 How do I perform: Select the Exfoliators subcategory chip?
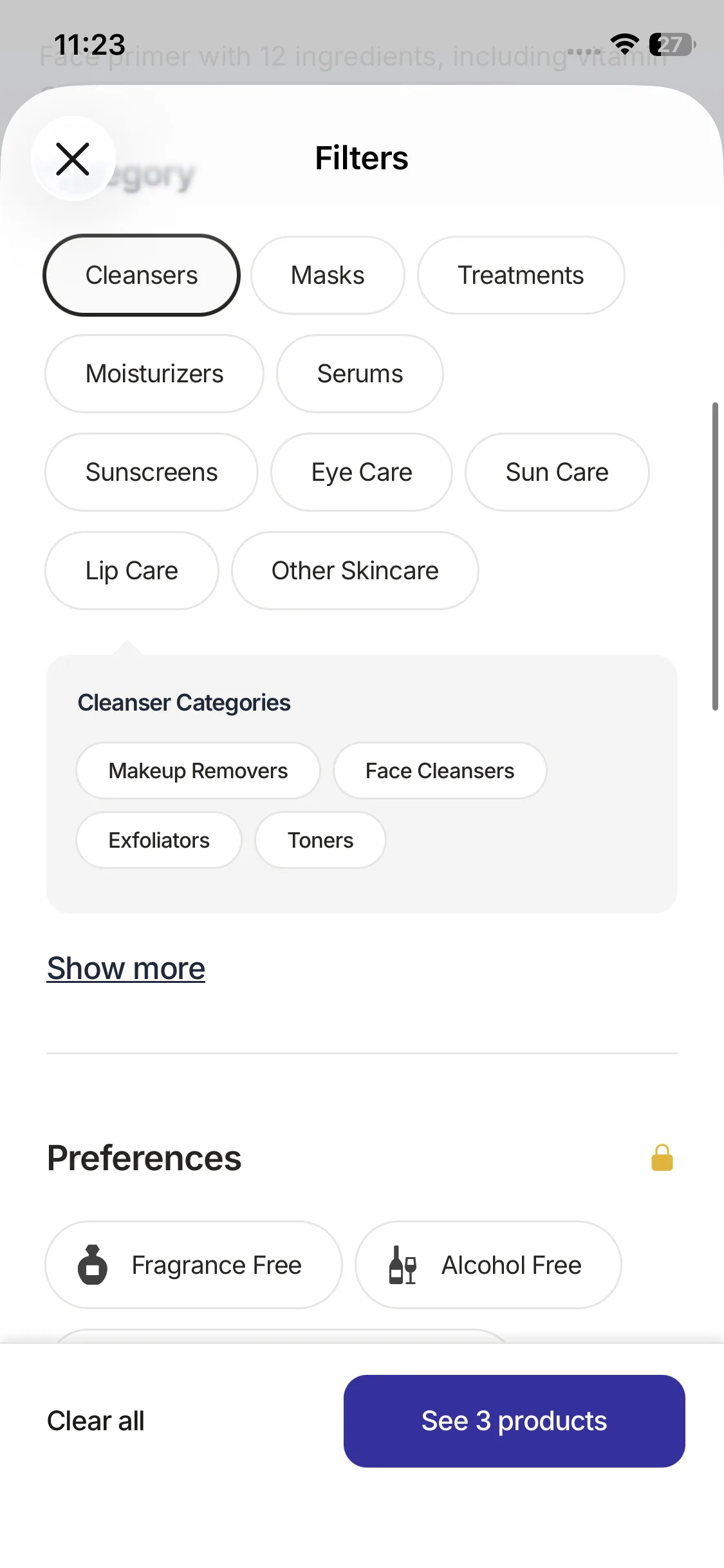tap(159, 841)
